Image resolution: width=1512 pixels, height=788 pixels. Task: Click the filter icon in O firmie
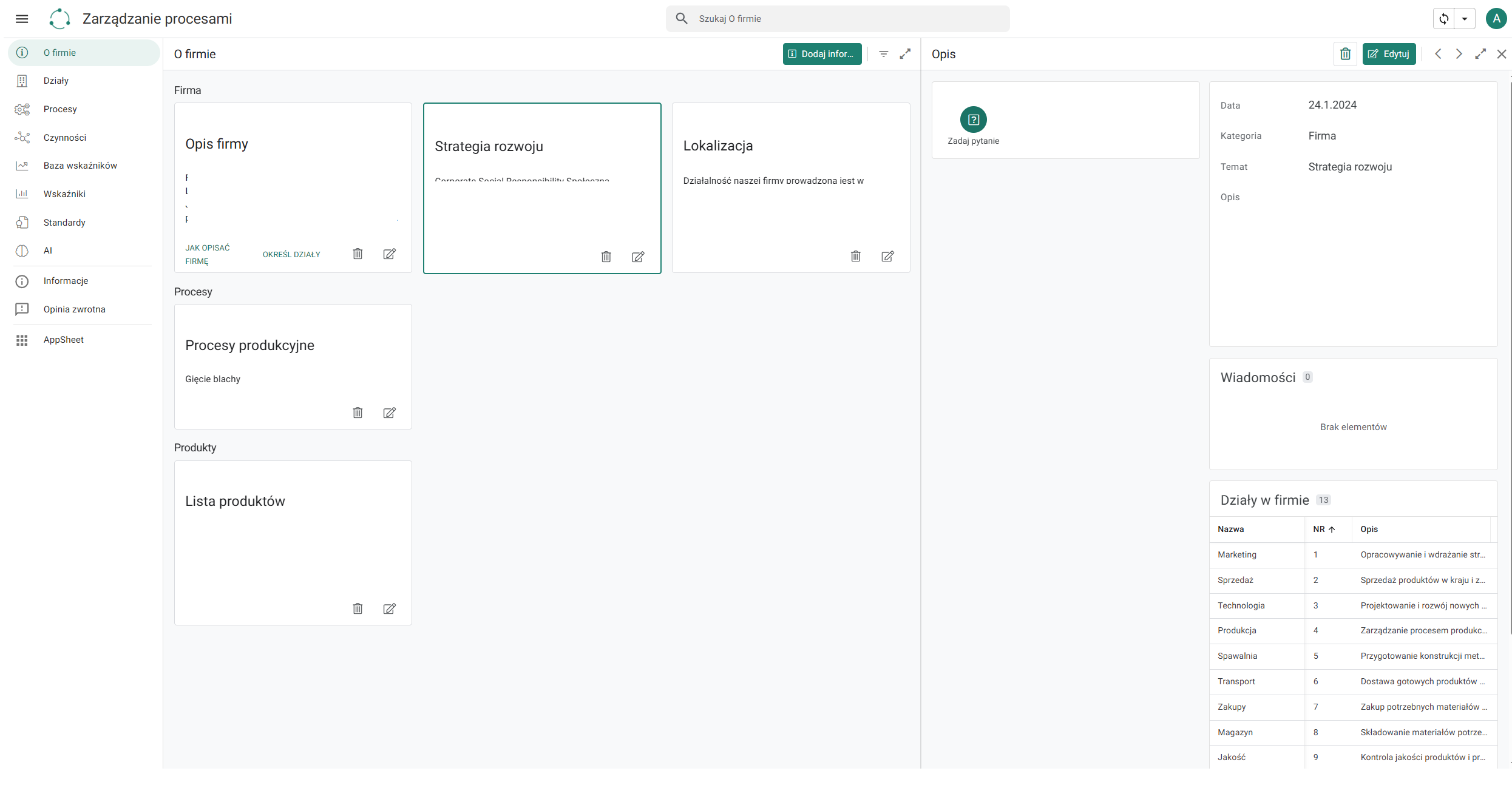(x=884, y=54)
